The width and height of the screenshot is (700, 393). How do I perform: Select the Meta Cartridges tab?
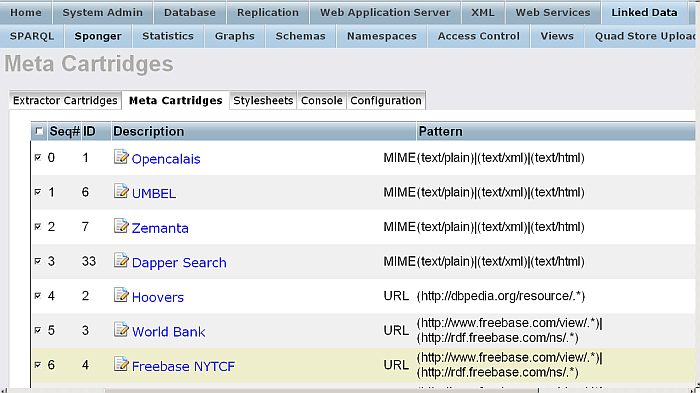pyautogui.click(x=175, y=100)
